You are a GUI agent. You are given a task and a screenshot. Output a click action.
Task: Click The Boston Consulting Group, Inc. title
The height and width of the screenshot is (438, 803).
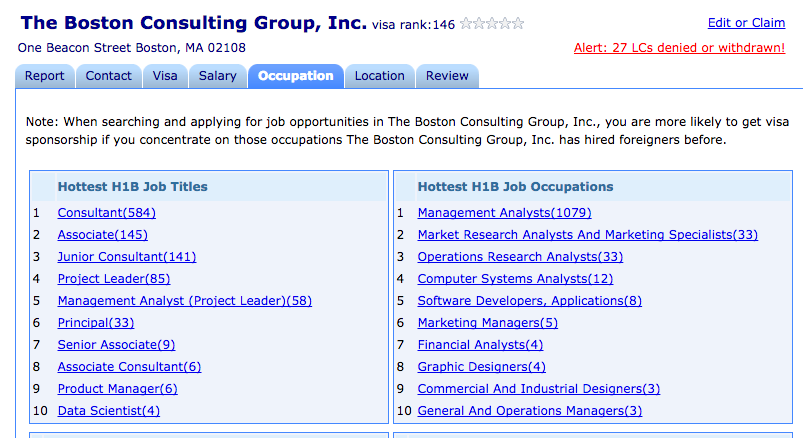pos(194,23)
